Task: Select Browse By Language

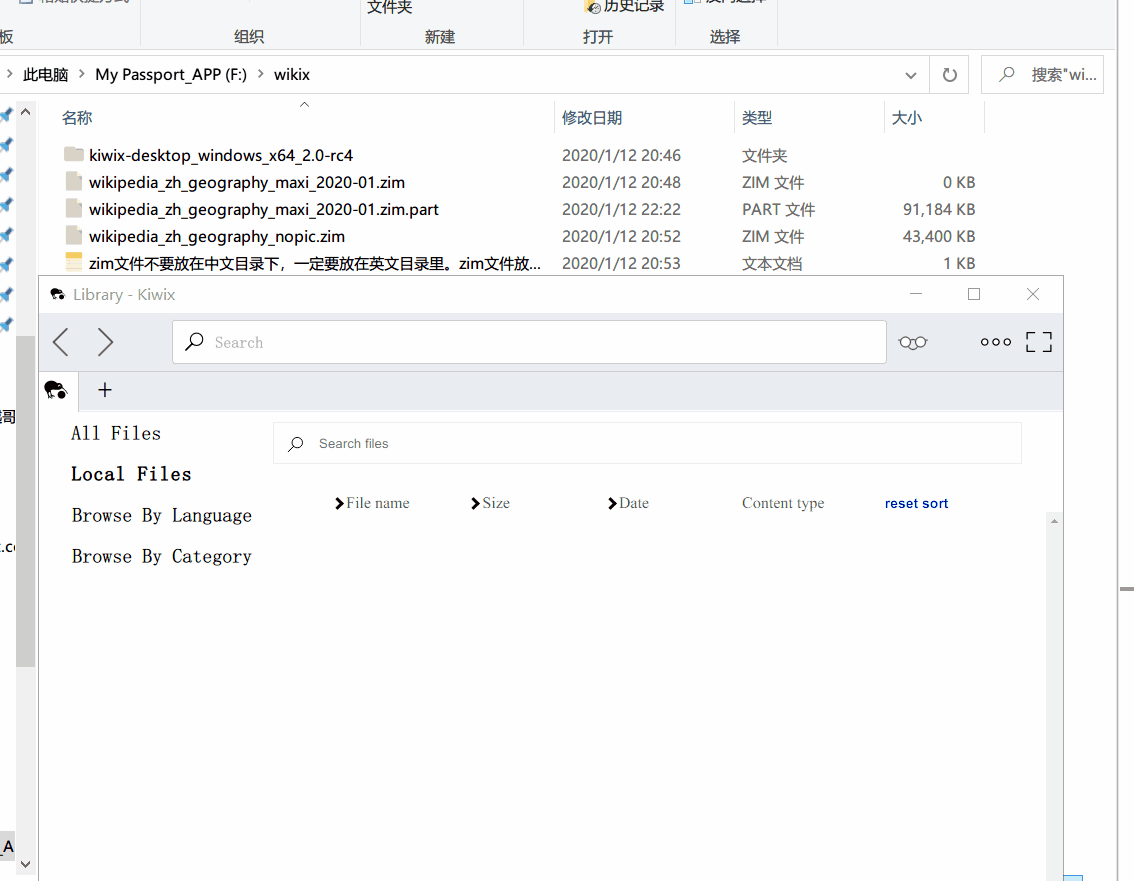Action: click(161, 515)
